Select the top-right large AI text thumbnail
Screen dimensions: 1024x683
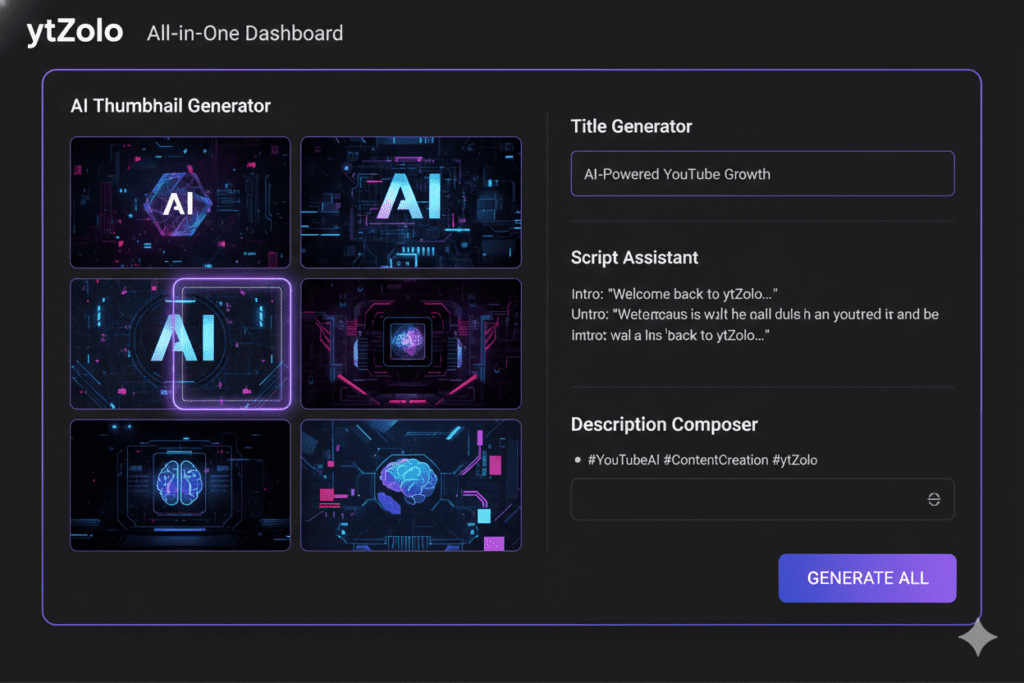coord(410,202)
